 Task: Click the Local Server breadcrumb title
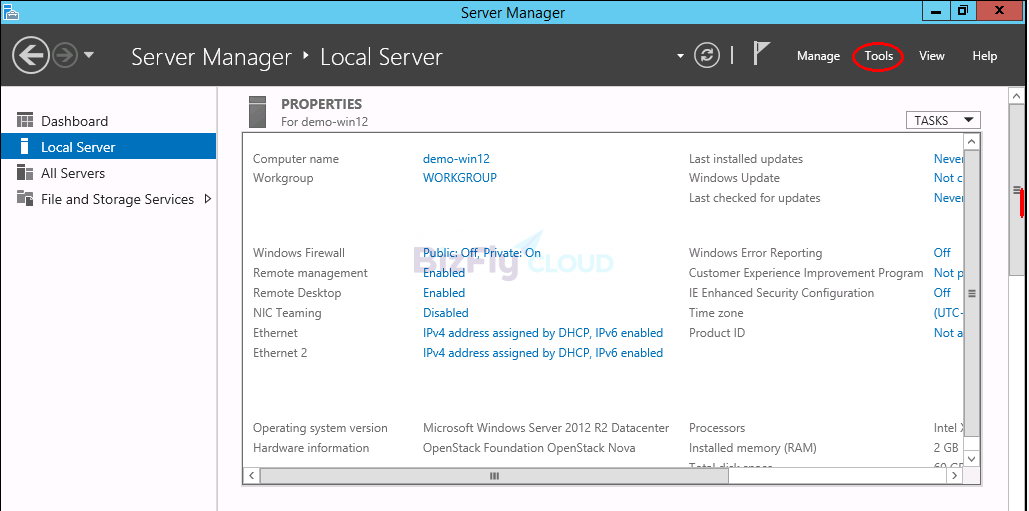pyautogui.click(x=381, y=56)
